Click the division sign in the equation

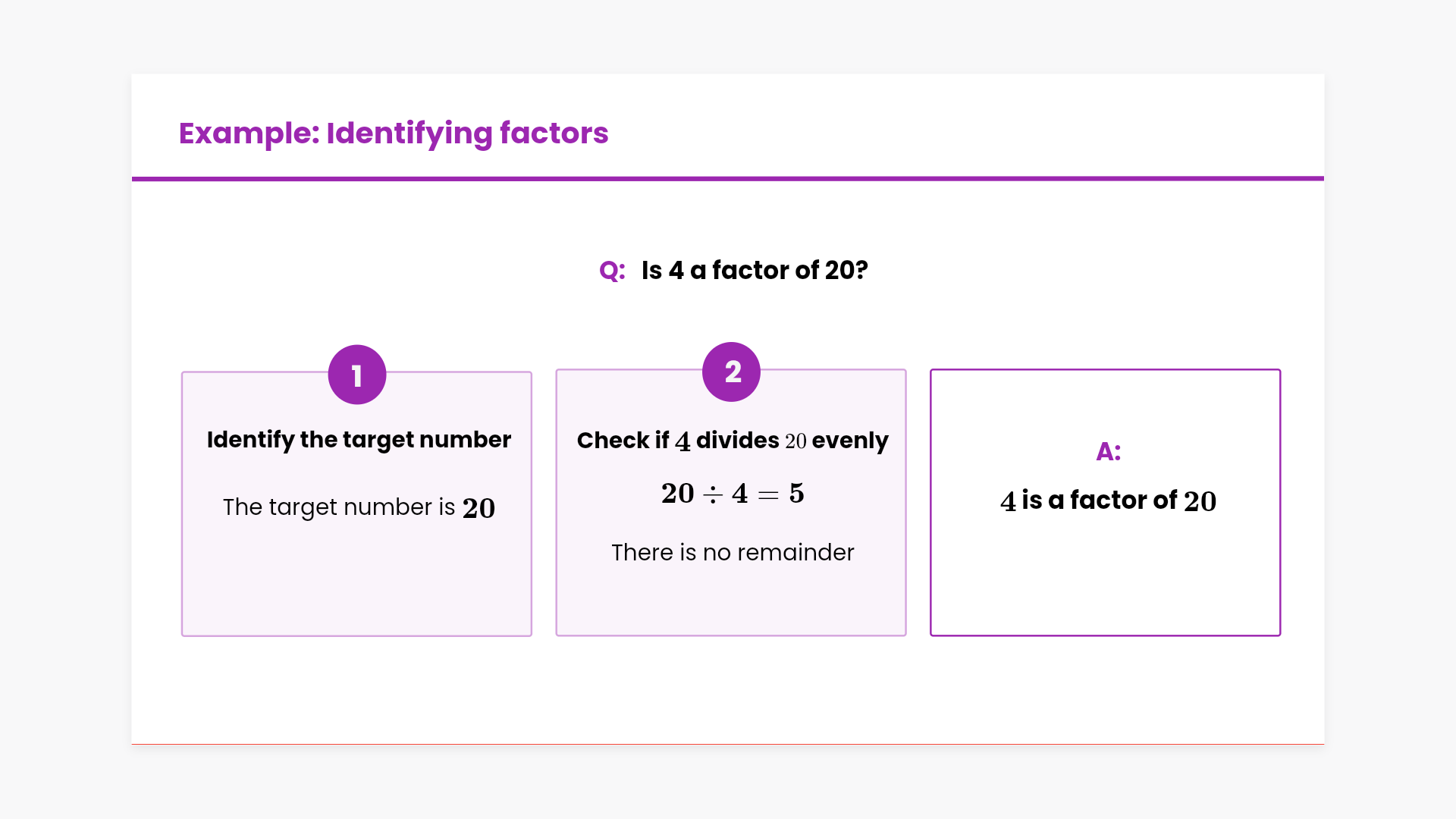pos(713,494)
